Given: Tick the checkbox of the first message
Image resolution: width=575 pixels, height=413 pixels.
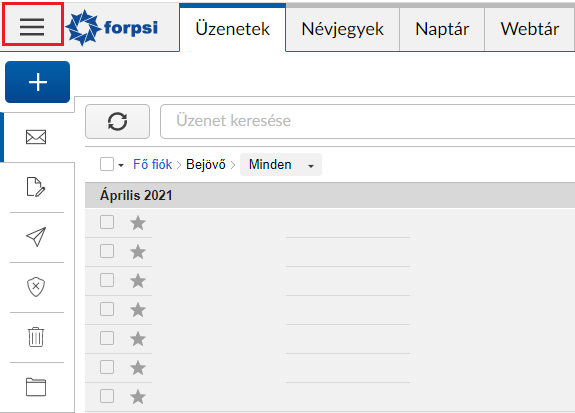Looking at the screenshot, I should 107,222.
